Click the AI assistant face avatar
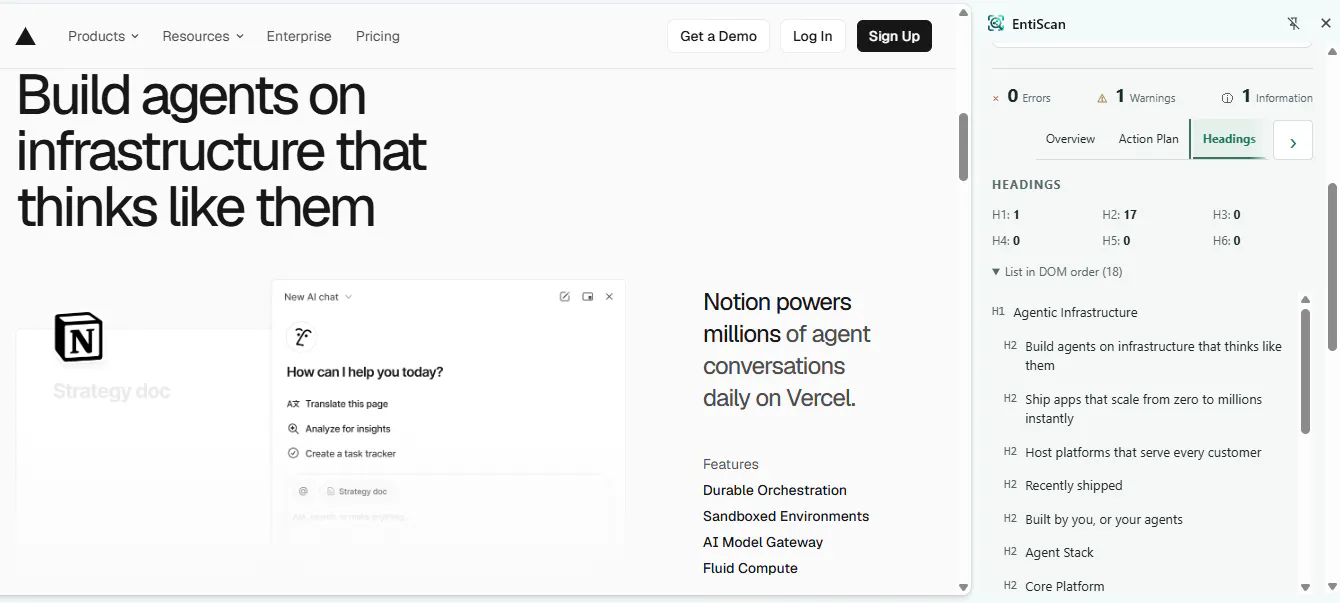Screen dimensions: 1340x603 [301, 337]
